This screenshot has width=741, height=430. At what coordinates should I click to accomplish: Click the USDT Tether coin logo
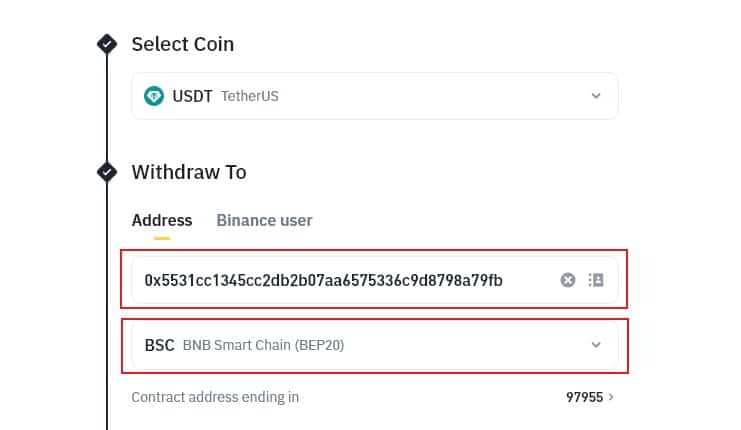coord(154,96)
